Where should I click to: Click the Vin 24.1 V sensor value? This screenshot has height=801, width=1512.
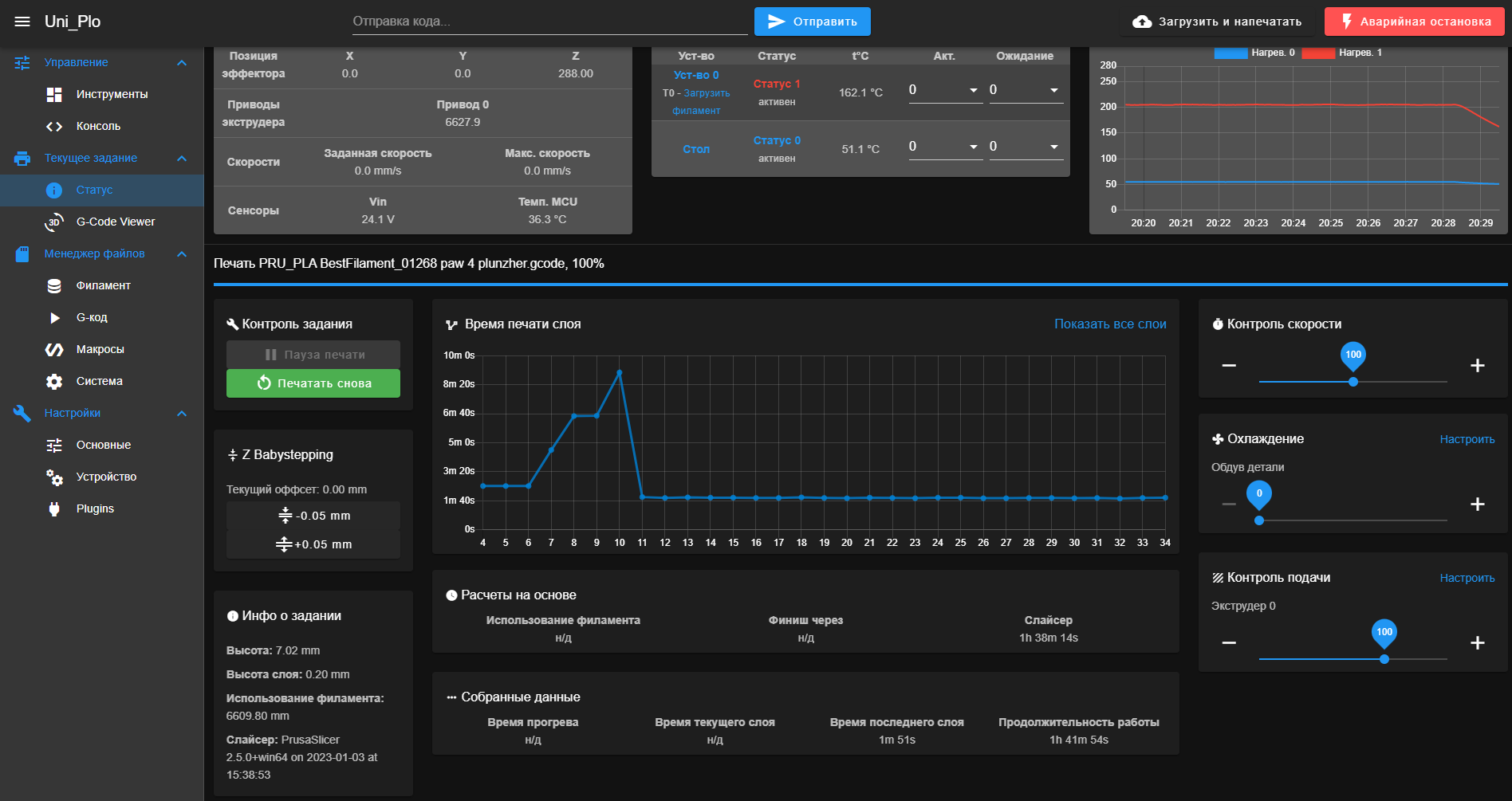point(378,219)
